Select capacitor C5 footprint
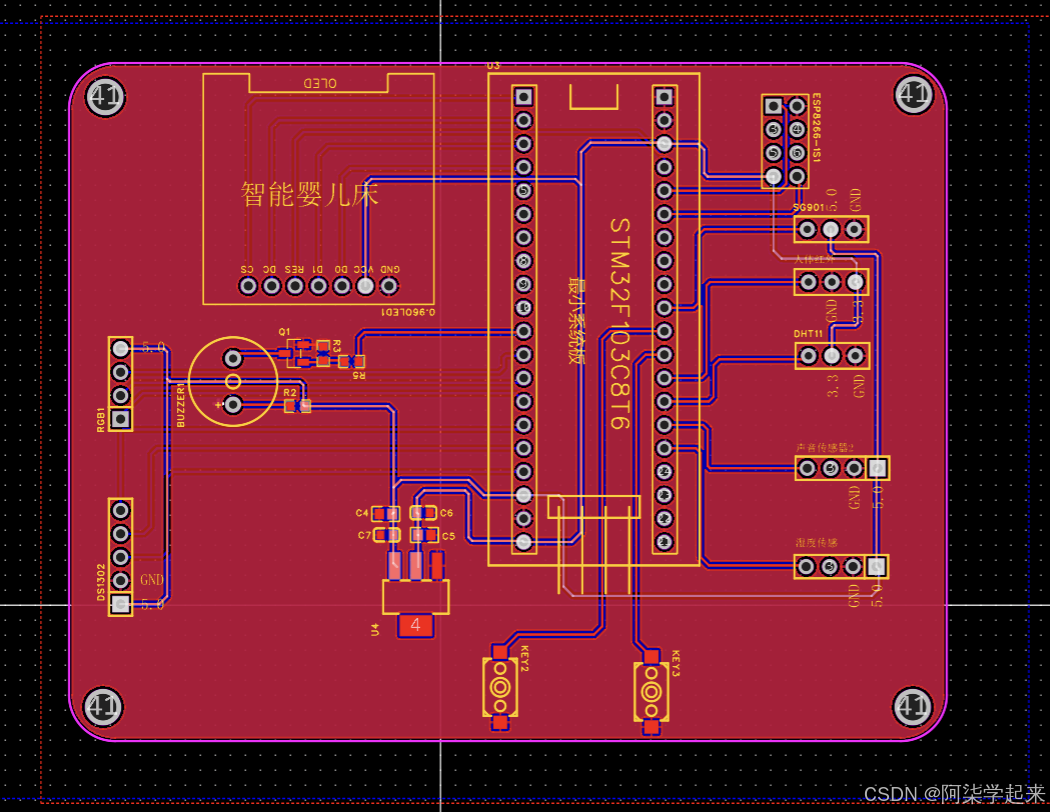This screenshot has height=812, width=1050. pyautogui.click(x=423, y=536)
